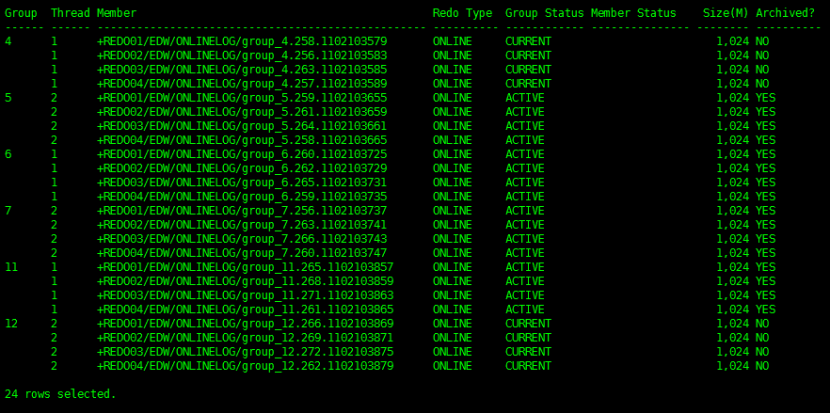Click member path group_11.261.1102103865

tap(245, 309)
